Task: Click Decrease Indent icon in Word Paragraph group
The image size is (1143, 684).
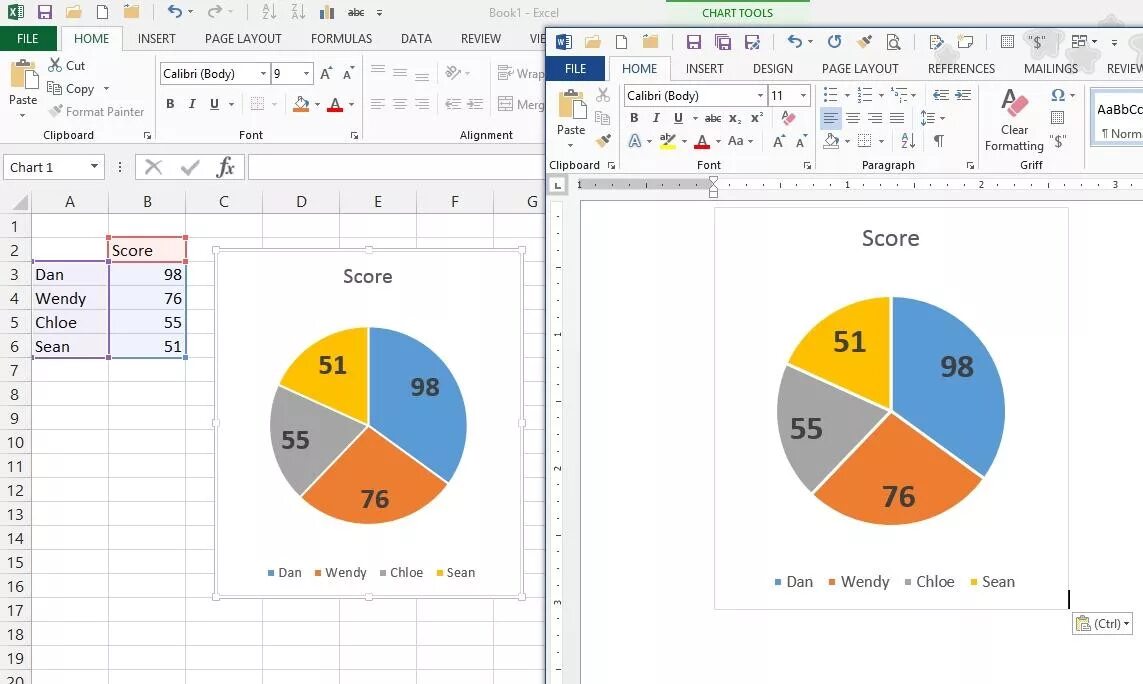Action: tap(940, 95)
